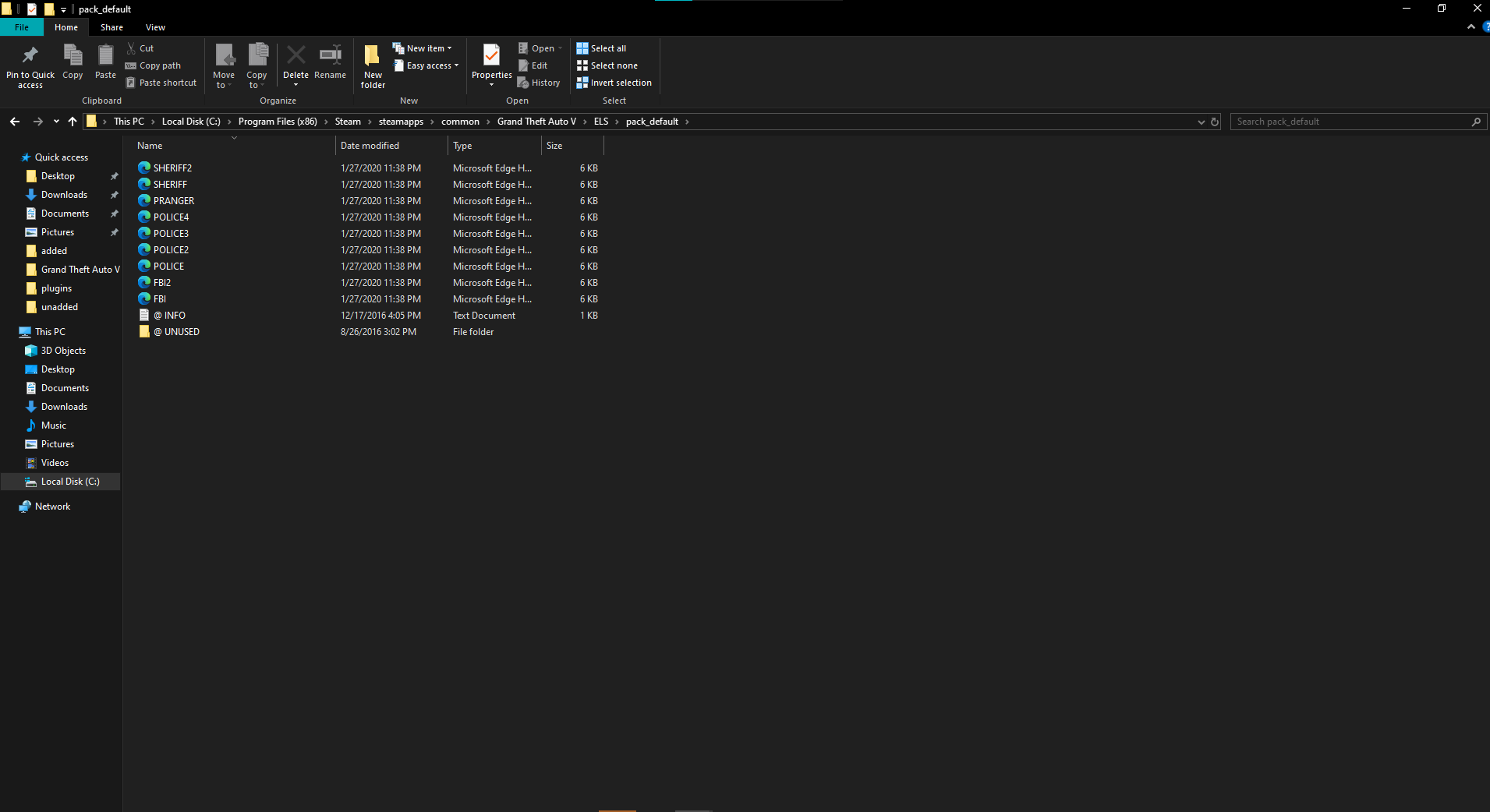Click the Up one level arrow
This screenshot has width=1490, height=812.
coord(73,122)
